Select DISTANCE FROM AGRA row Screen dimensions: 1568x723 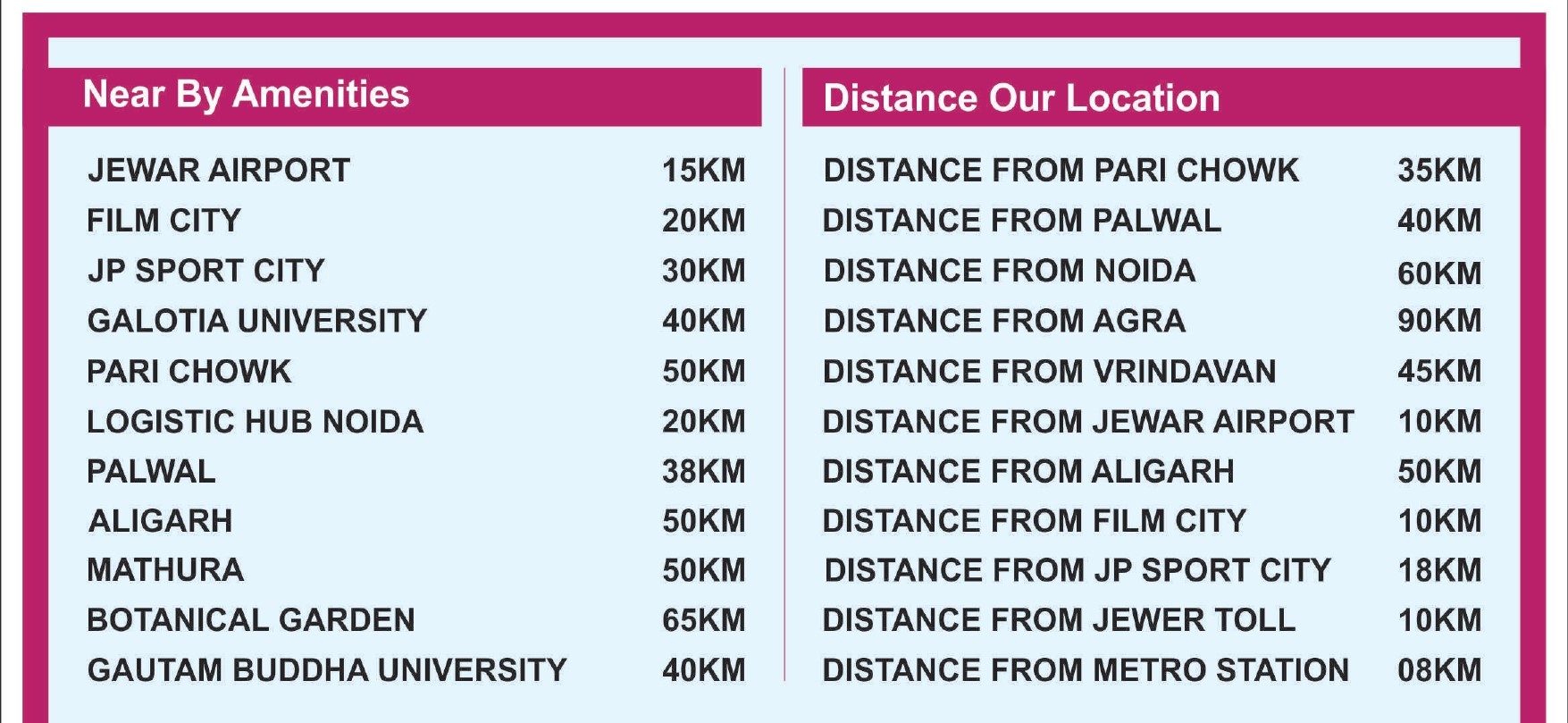click(1153, 321)
